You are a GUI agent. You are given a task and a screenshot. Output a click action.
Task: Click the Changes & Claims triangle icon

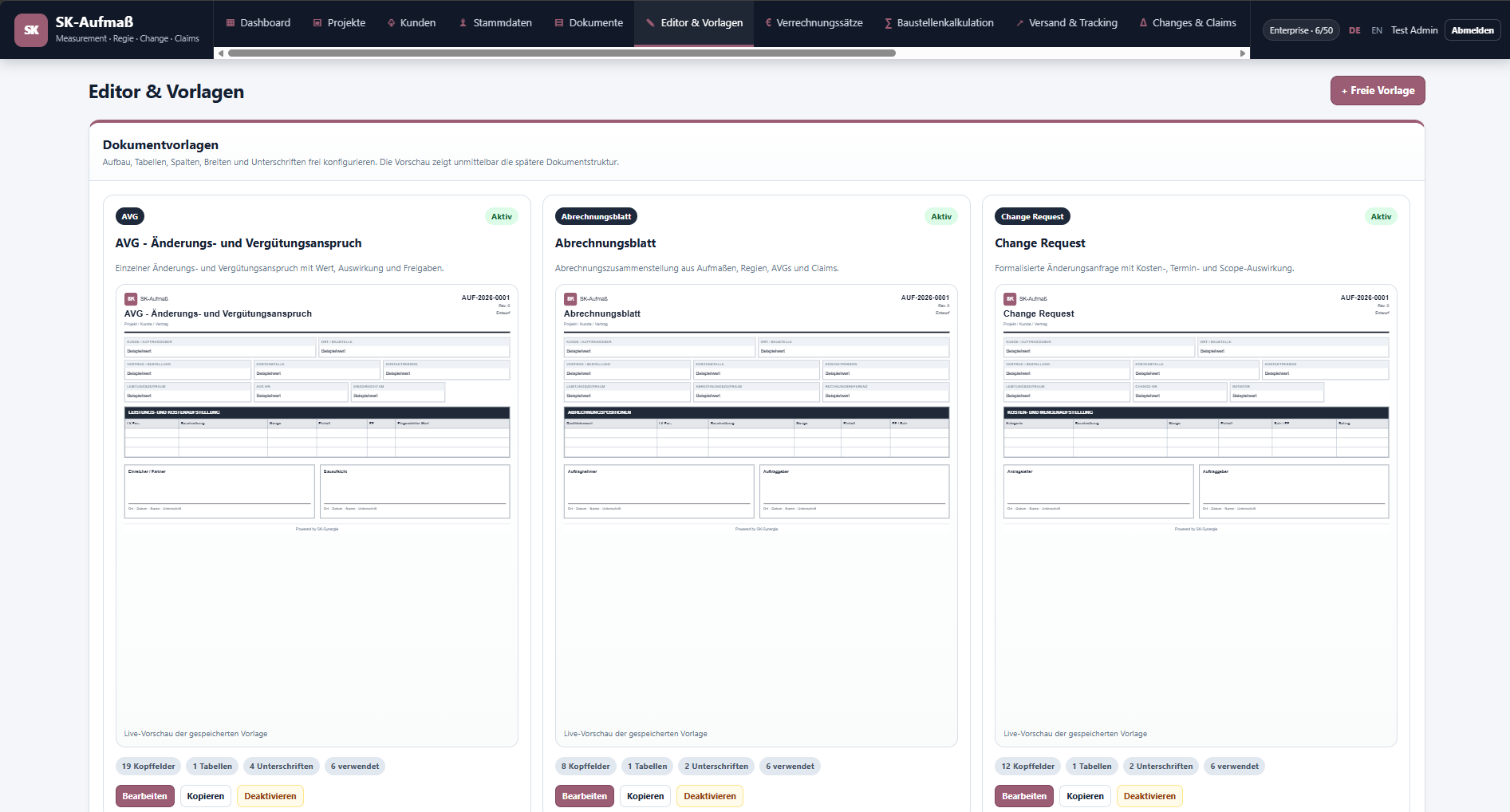pyautogui.click(x=1143, y=23)
